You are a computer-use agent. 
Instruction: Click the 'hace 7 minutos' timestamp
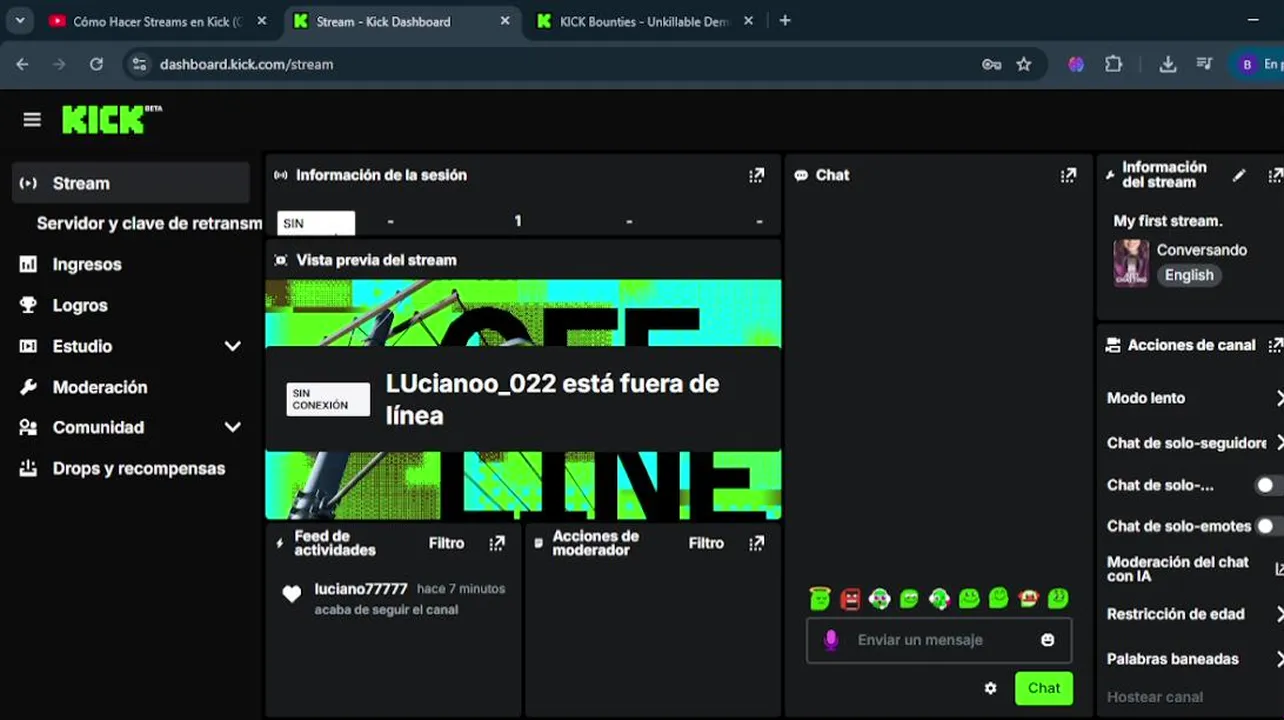(461, 589)
